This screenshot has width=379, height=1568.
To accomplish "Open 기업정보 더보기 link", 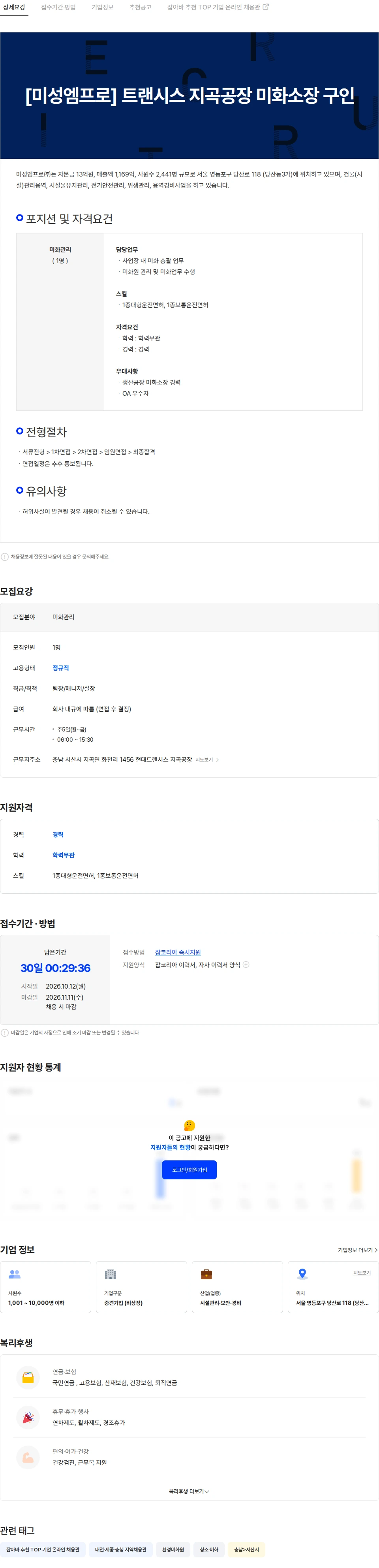I will pyautogui.click(x=358, y=1250).
